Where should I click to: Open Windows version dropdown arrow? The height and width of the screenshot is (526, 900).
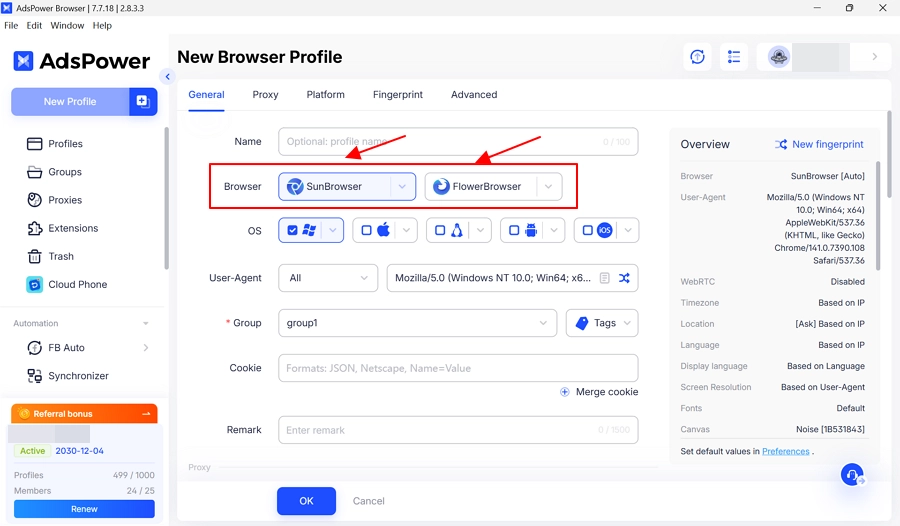click(332, 230)
